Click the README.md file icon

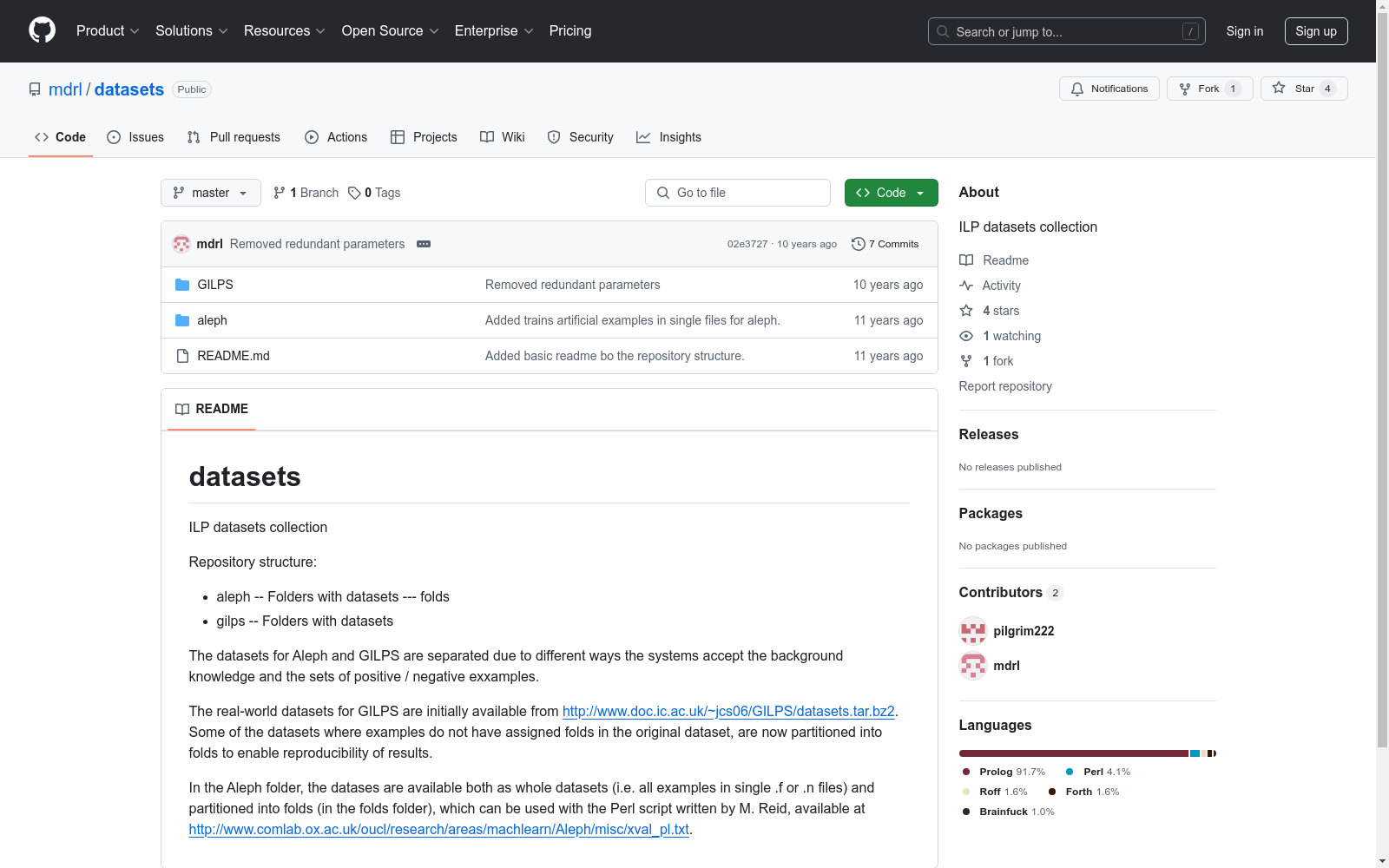click(x=182, y=356)
